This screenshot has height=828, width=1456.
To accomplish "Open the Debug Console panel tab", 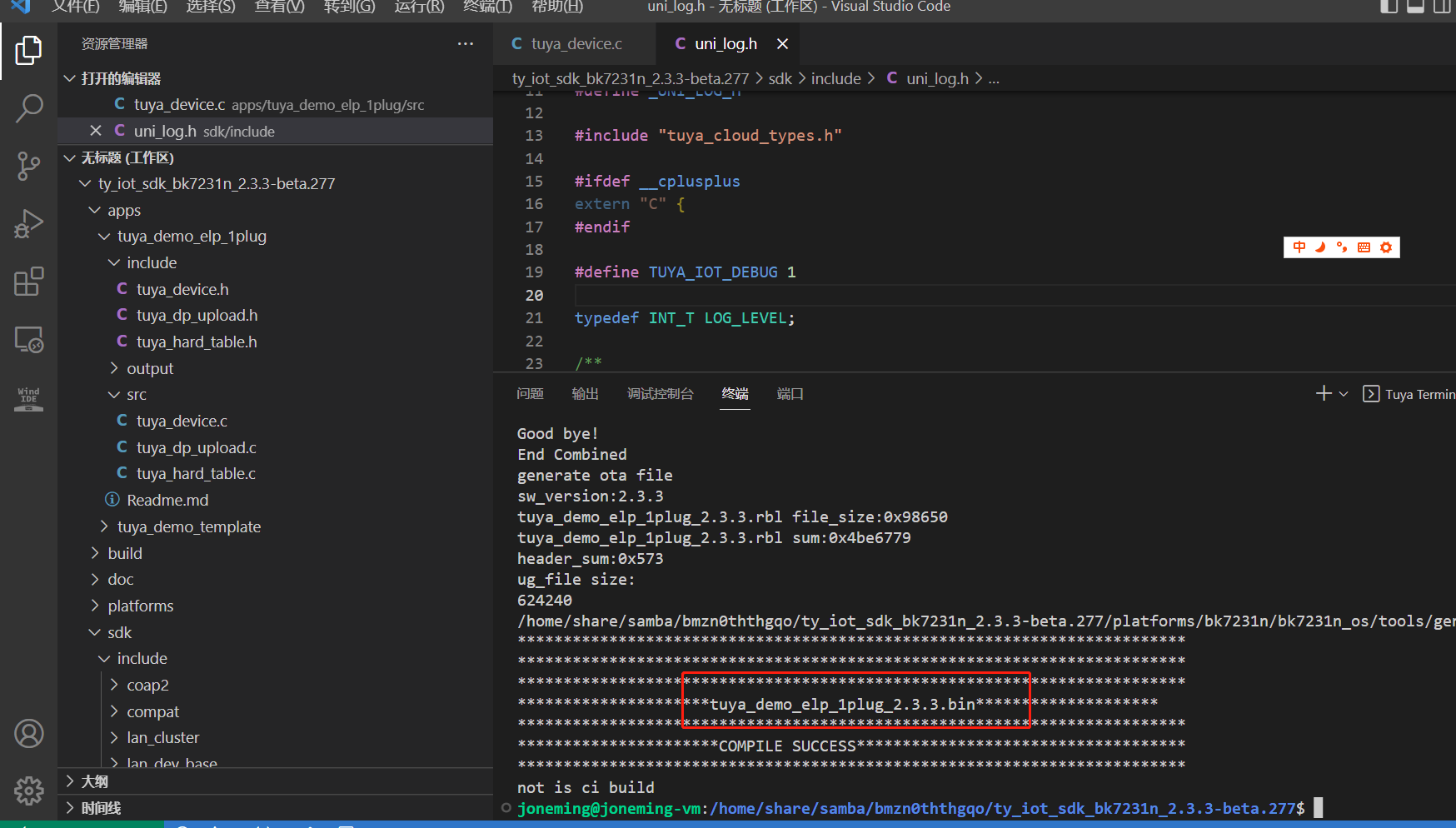I will coord(661,394).
